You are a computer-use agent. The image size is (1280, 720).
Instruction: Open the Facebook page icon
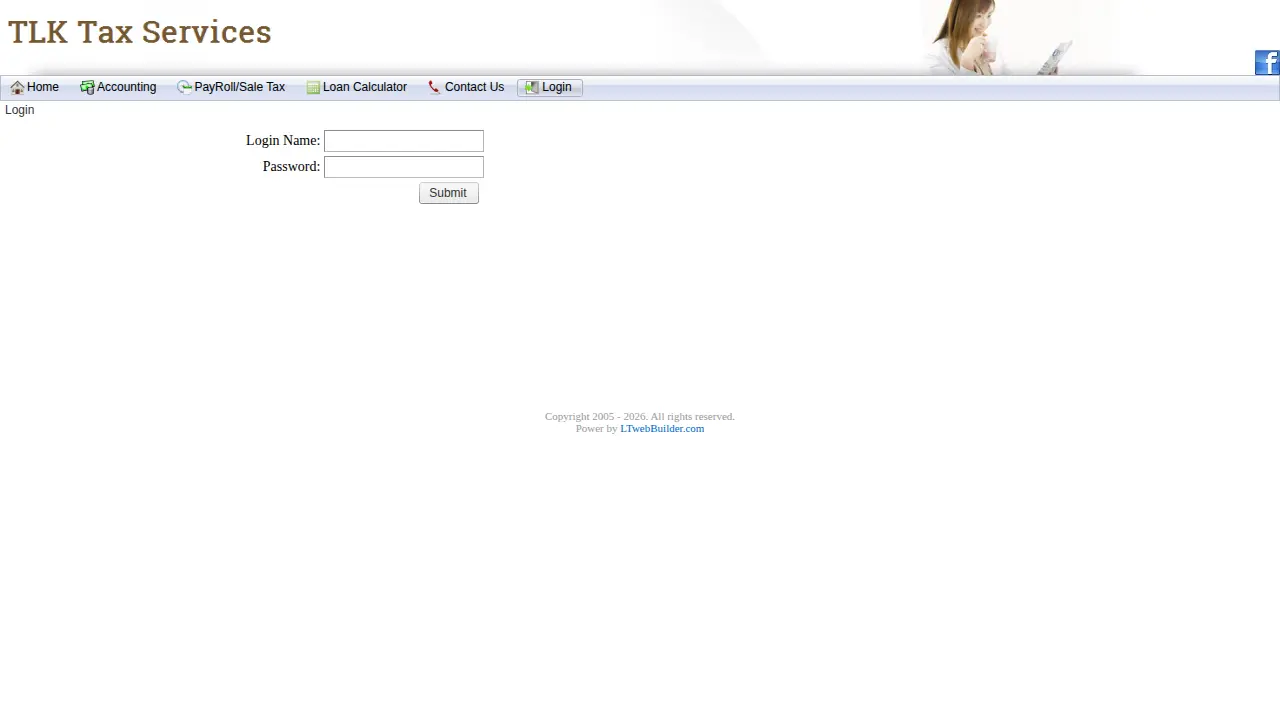[1267, 62]
